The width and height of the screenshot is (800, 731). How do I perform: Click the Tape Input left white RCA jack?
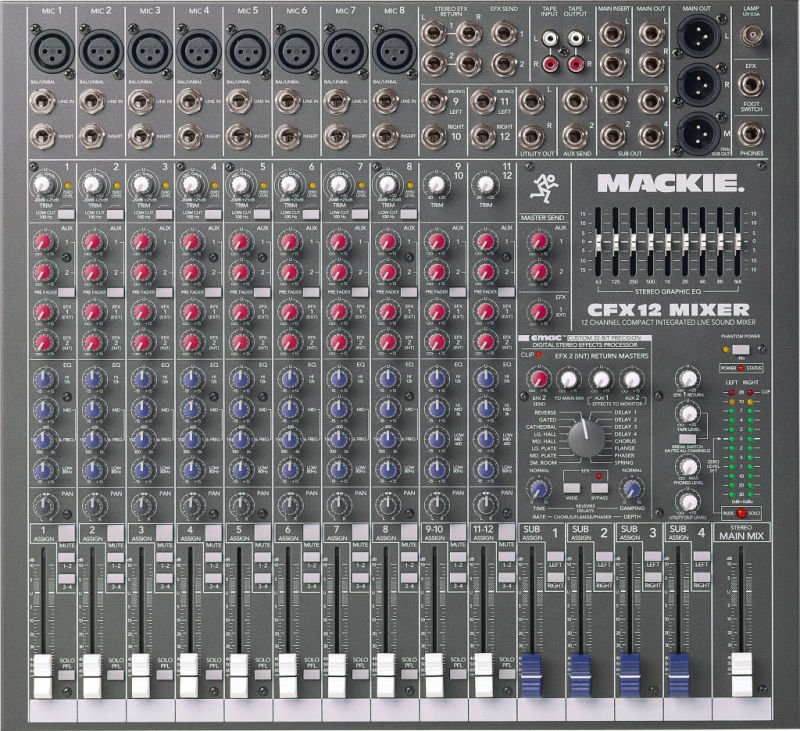(550, 38)
